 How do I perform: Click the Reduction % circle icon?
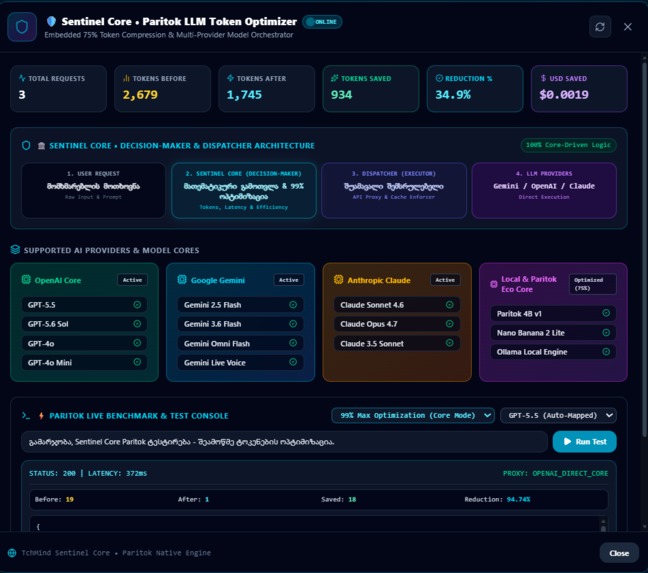(439, 78)
